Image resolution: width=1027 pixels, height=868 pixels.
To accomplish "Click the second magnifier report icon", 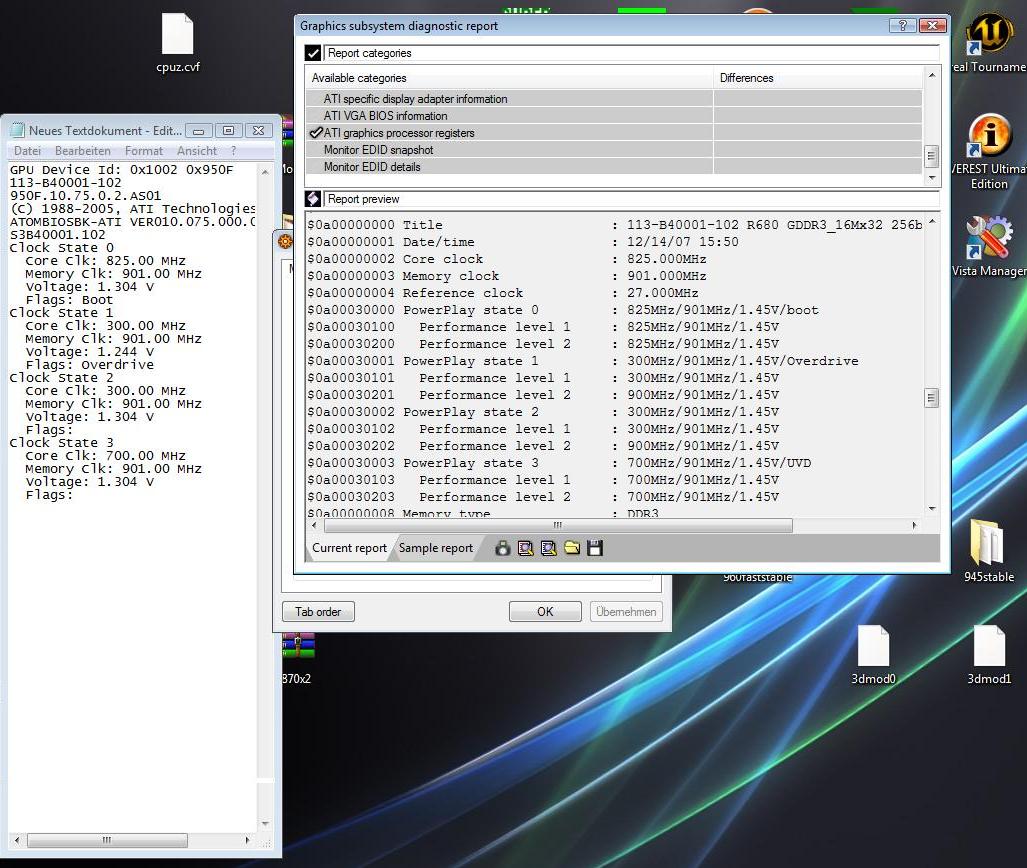I will point(549,548).
